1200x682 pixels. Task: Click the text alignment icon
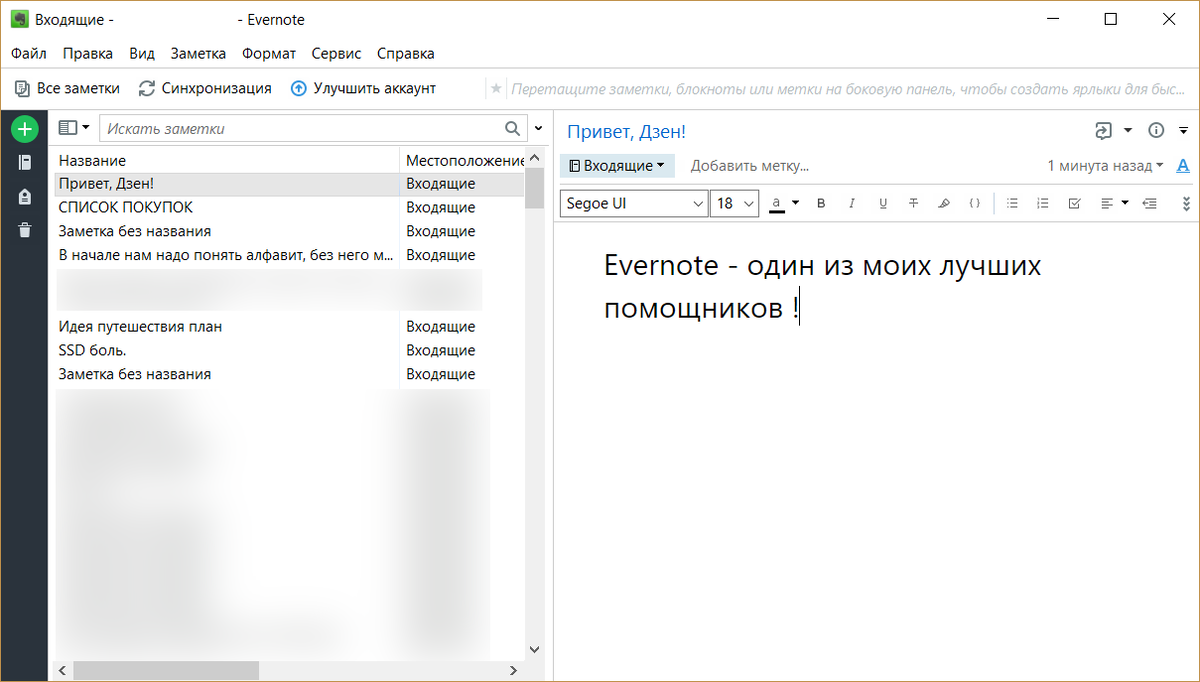tap(1107, 203)
